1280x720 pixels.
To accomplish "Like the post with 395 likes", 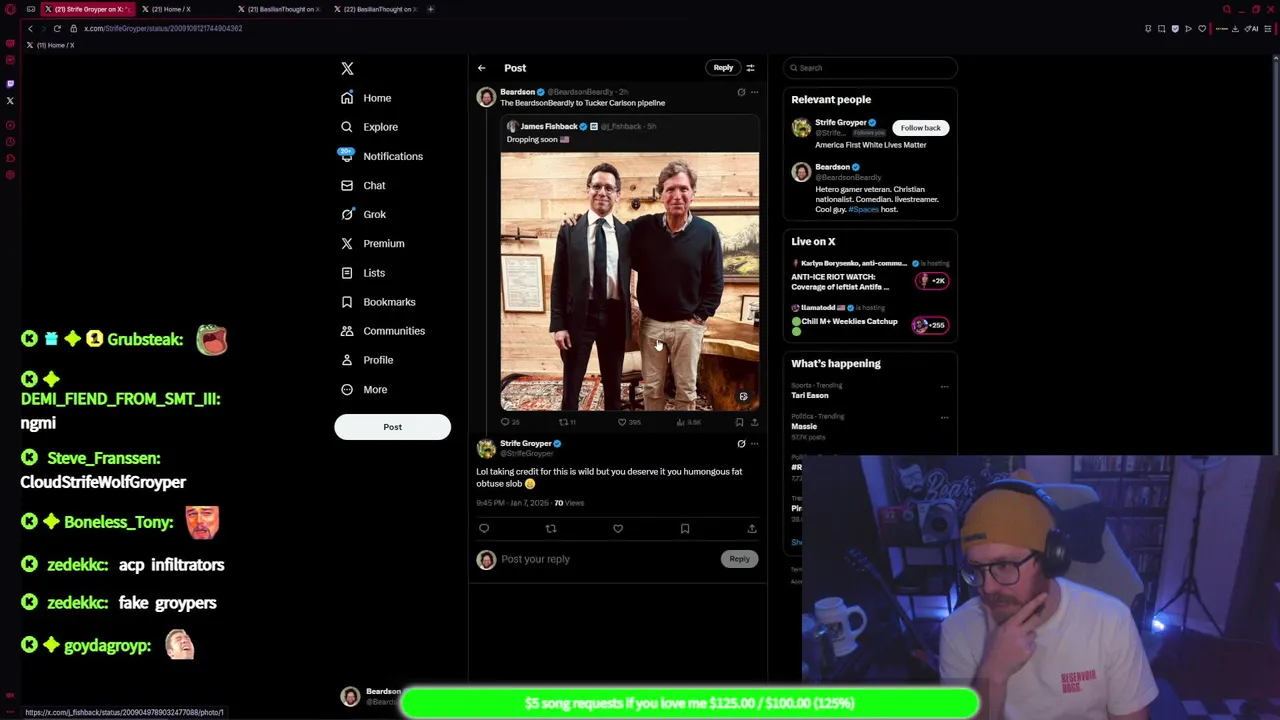I will pos(622,422).
